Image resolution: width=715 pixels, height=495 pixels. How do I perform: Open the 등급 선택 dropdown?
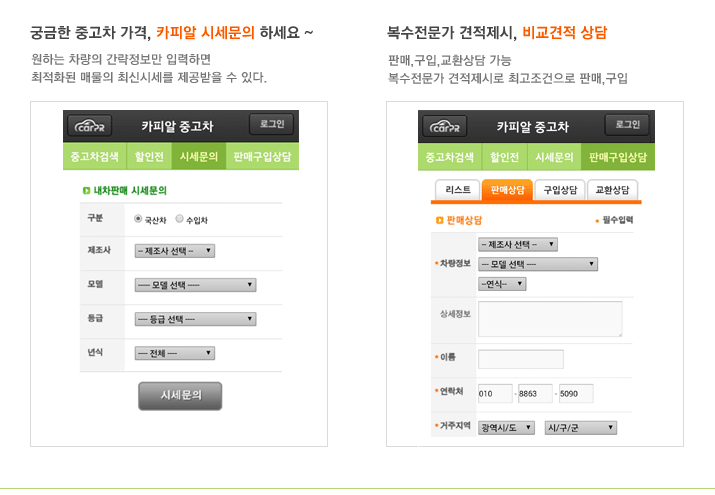(x=195, y=319)
